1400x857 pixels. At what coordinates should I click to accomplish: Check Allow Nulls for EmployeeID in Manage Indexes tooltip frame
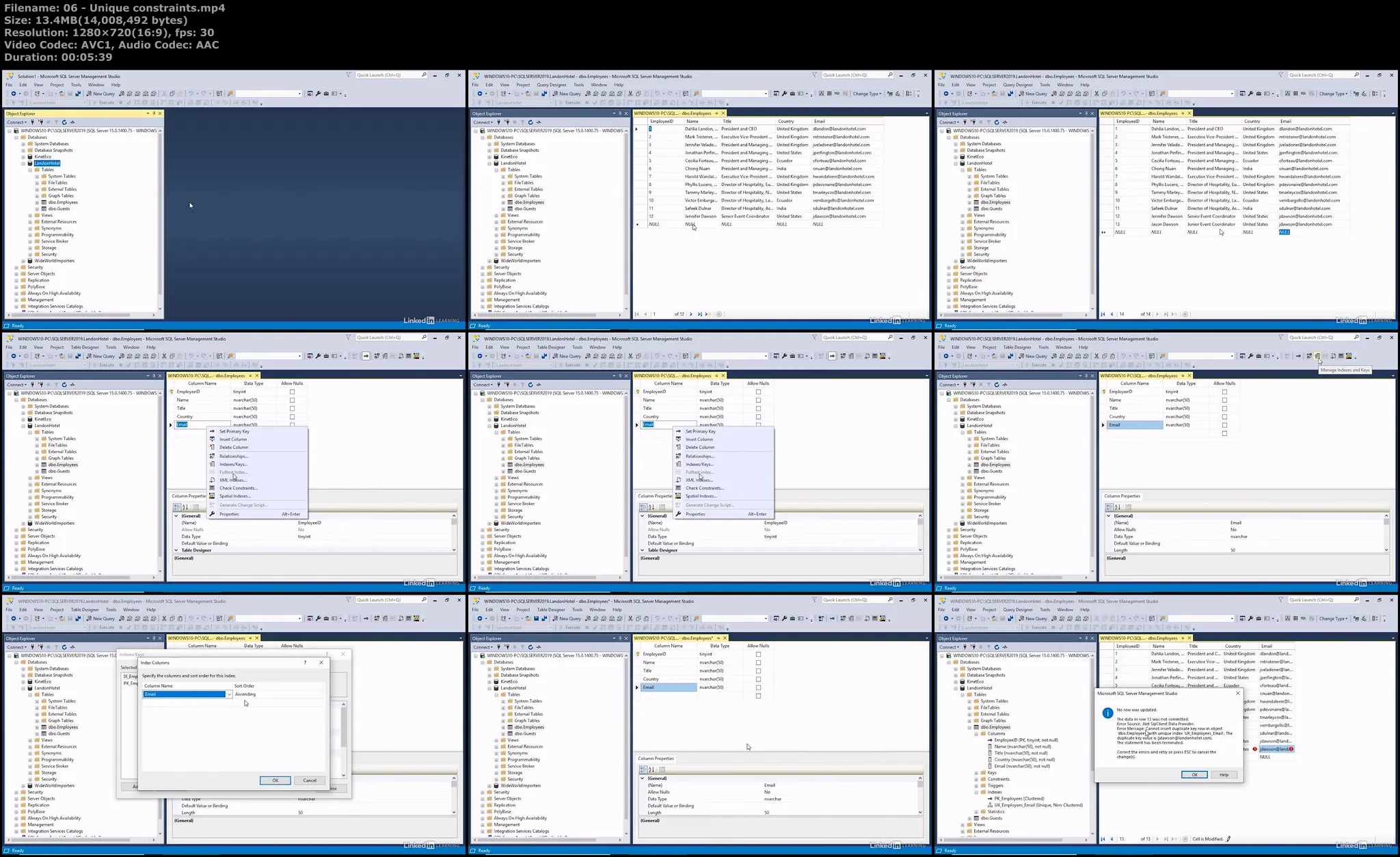point(1224,392)
